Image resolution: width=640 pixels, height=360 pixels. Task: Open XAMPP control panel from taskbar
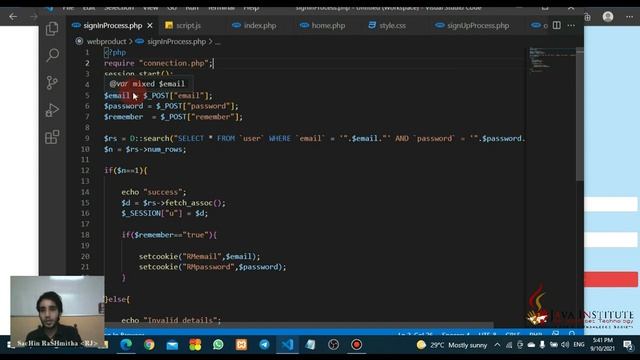(x=241, y=345)
